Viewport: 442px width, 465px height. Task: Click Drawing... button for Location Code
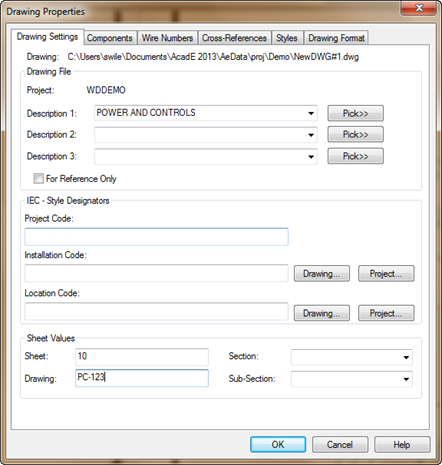pyautogui.click(x=322, y=313)
